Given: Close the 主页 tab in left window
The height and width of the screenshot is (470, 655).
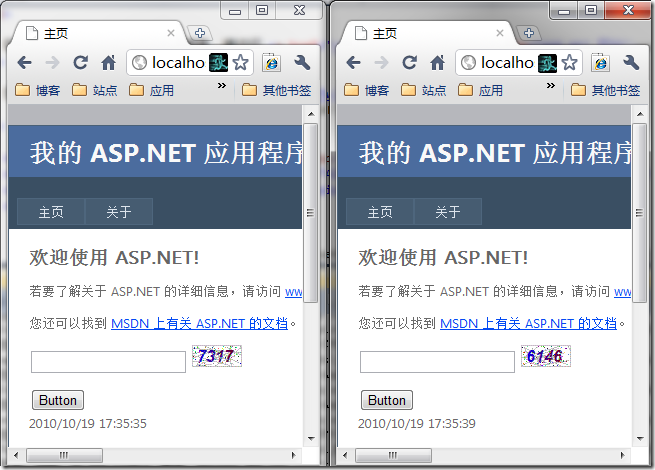Looking at the screenshot, I should (x=170, y=33).
